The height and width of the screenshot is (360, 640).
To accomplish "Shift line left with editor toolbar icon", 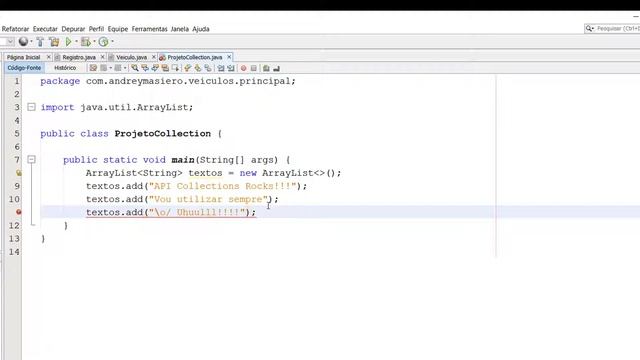I will pos(221,68).
